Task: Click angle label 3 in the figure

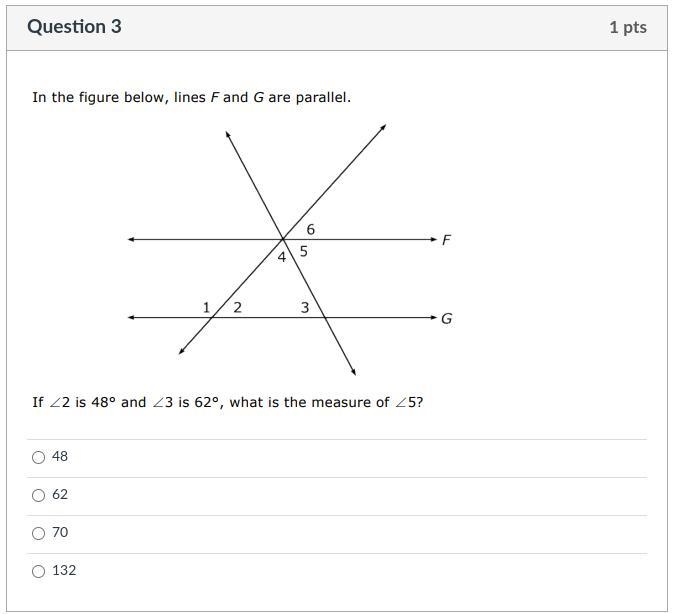Action: pos(305,308)
